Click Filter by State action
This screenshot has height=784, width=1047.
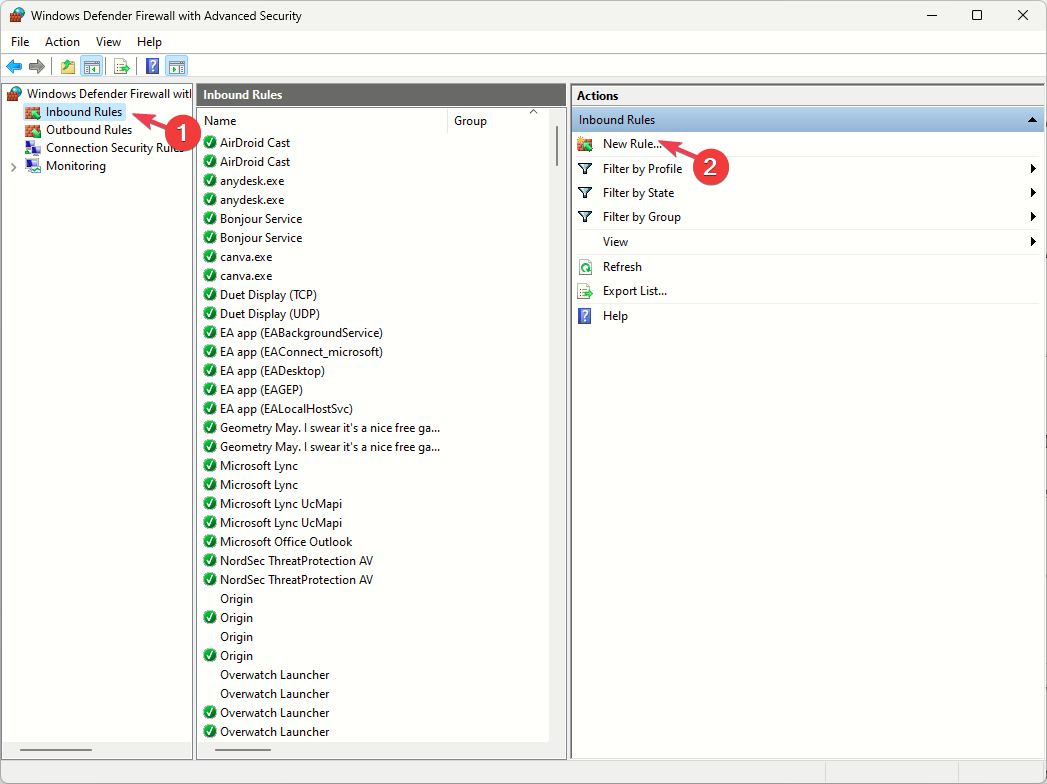[638, 192]
